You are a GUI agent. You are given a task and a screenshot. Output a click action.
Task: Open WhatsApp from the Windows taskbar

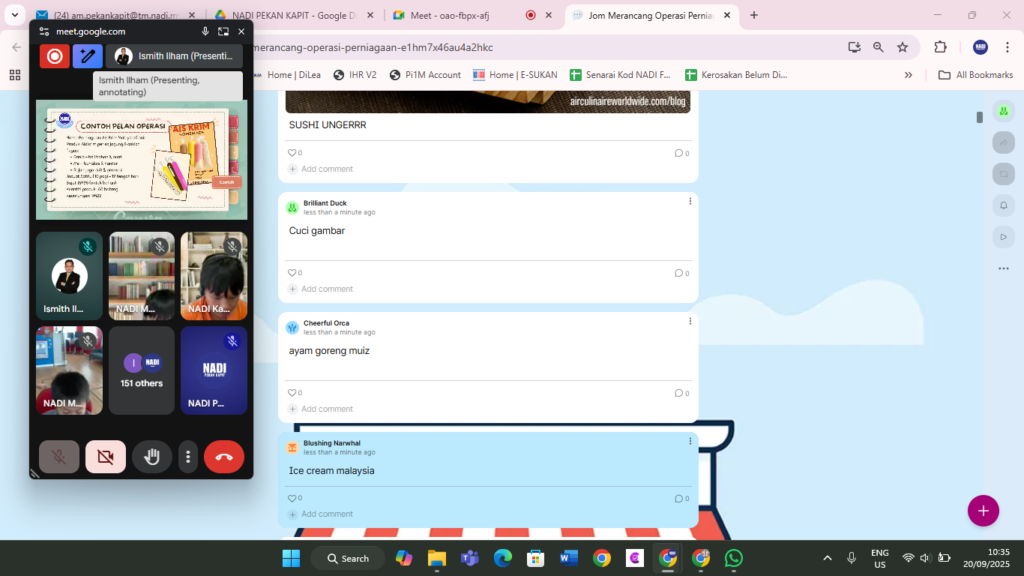click(x=733, y=558)
